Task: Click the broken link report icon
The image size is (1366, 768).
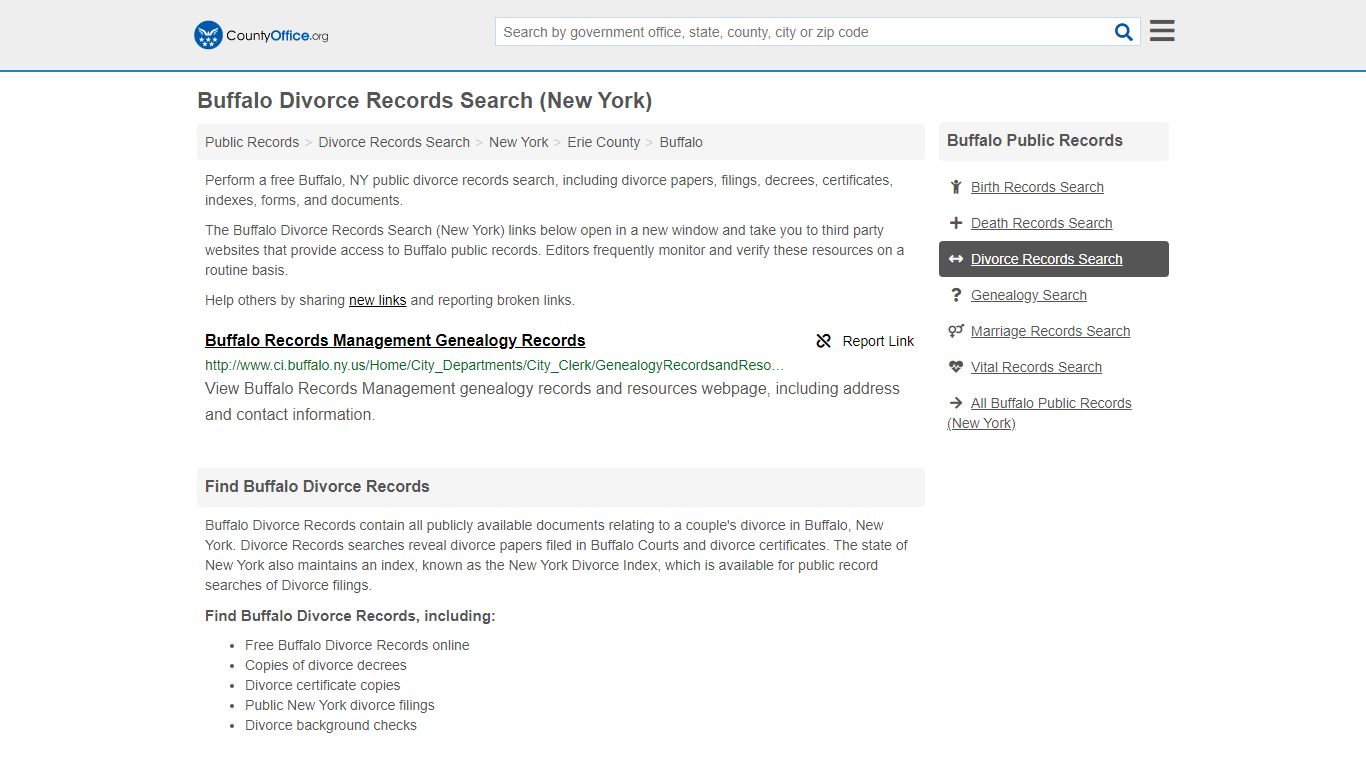Action: (824, 341)
